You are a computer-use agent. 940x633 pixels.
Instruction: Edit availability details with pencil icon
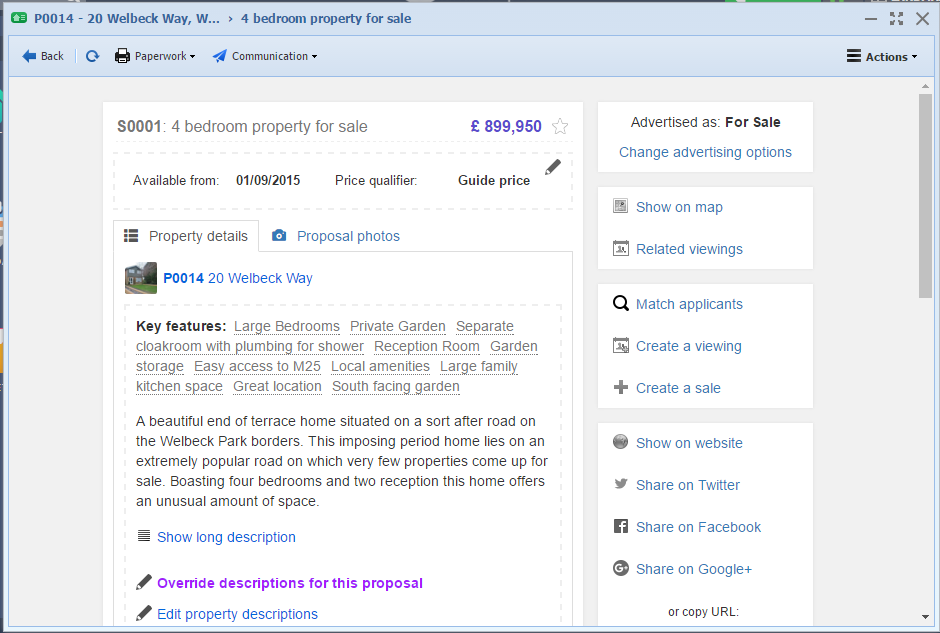coord(553,167)
